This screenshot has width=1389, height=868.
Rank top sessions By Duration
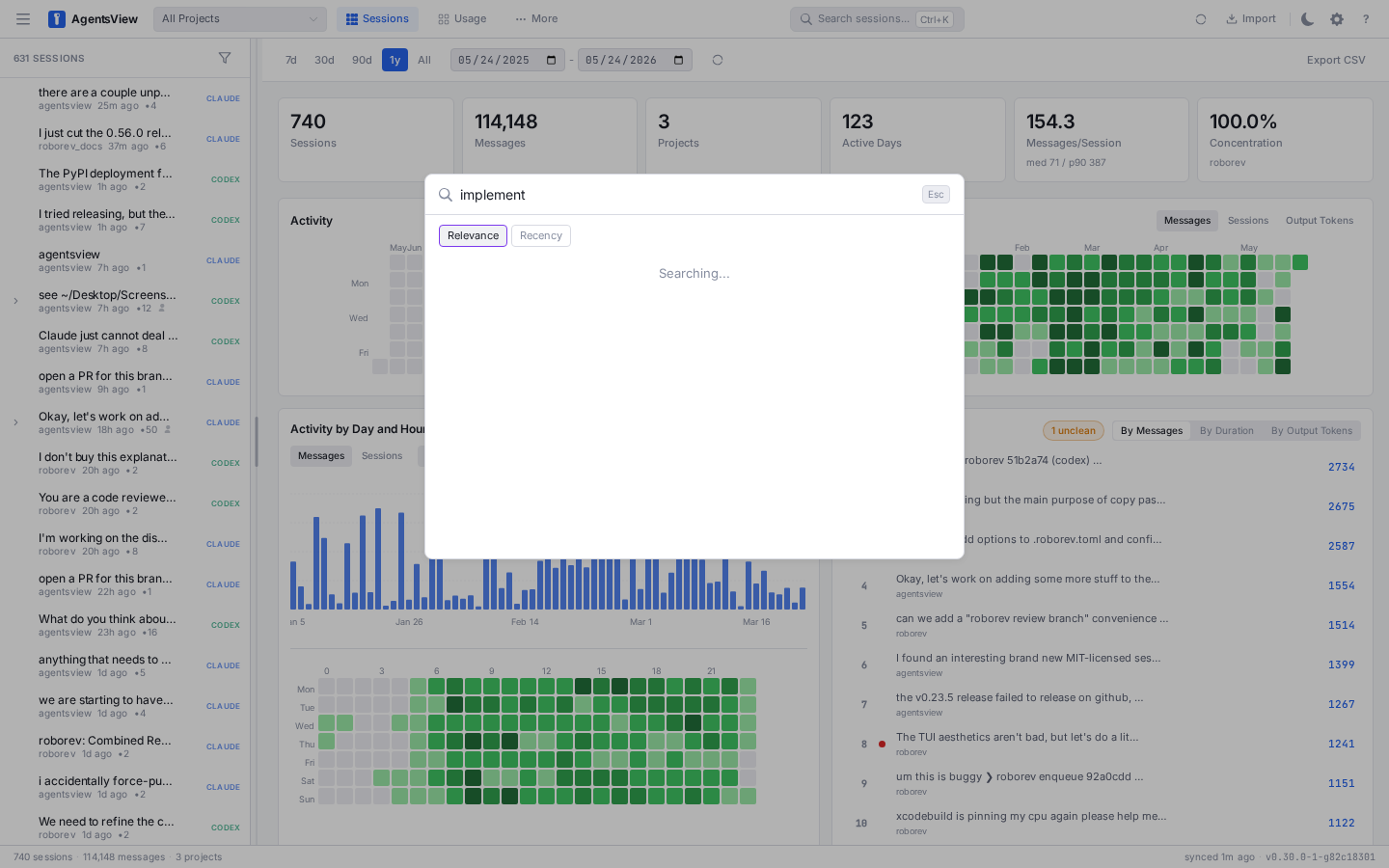tap(1227, 431)
